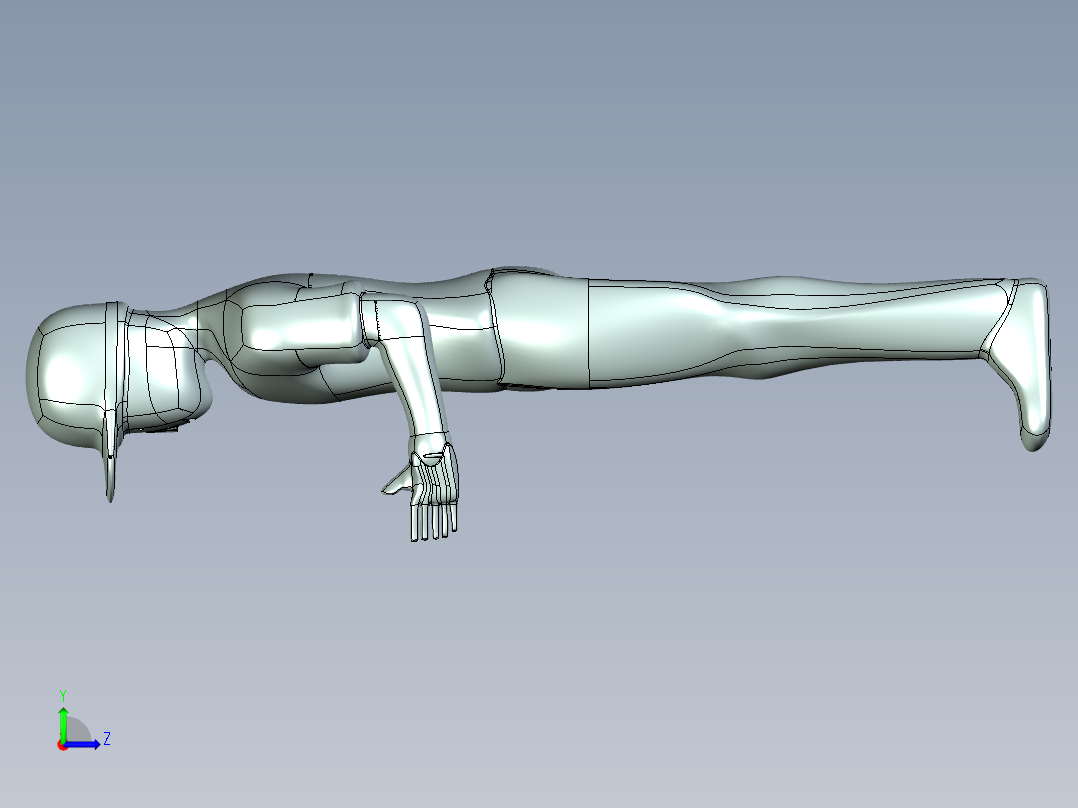Click the Y label above the triad
This screenshot has width=1078, height=808.
tap(62, 694)
